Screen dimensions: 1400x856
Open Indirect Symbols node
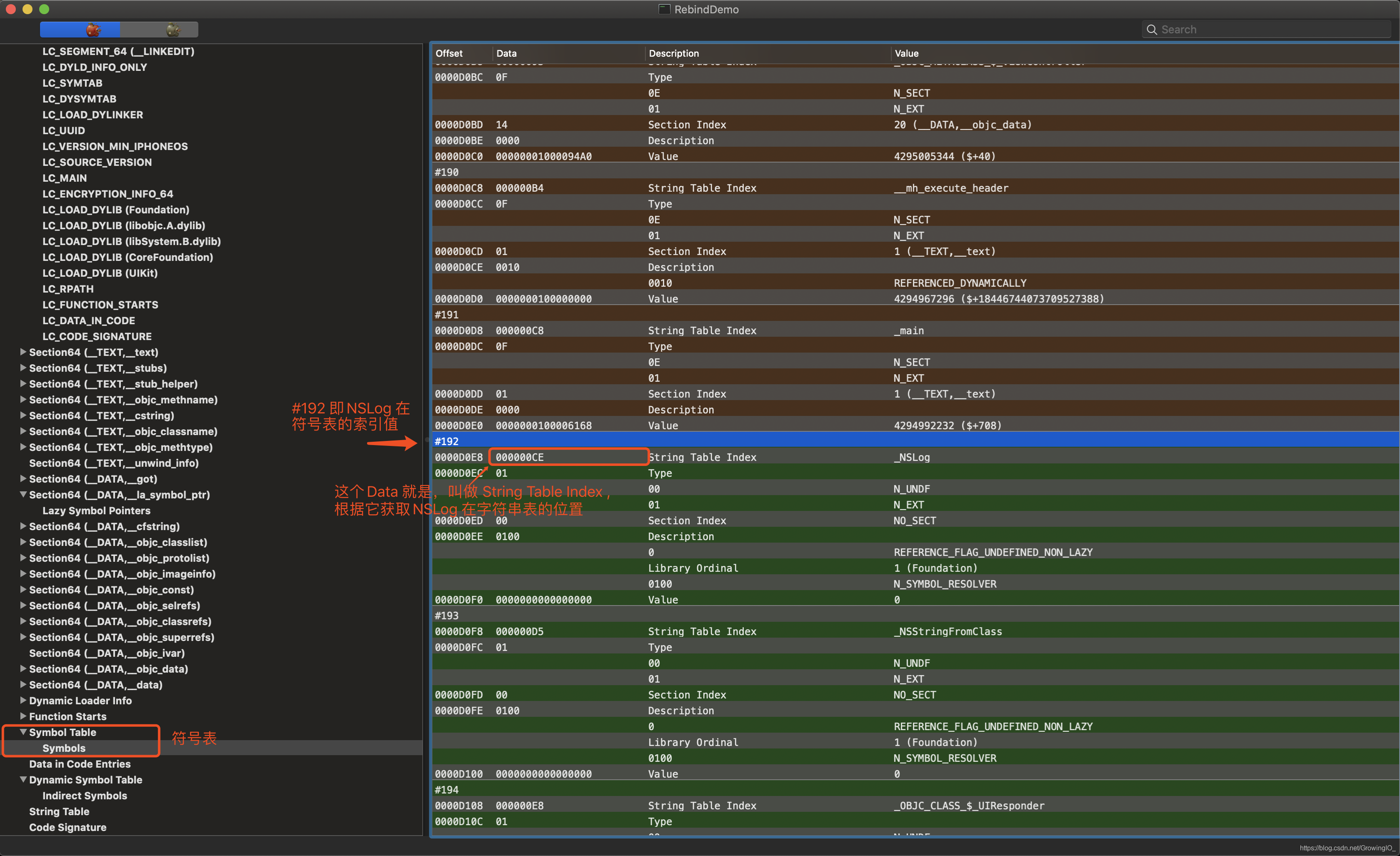point(85,796)
